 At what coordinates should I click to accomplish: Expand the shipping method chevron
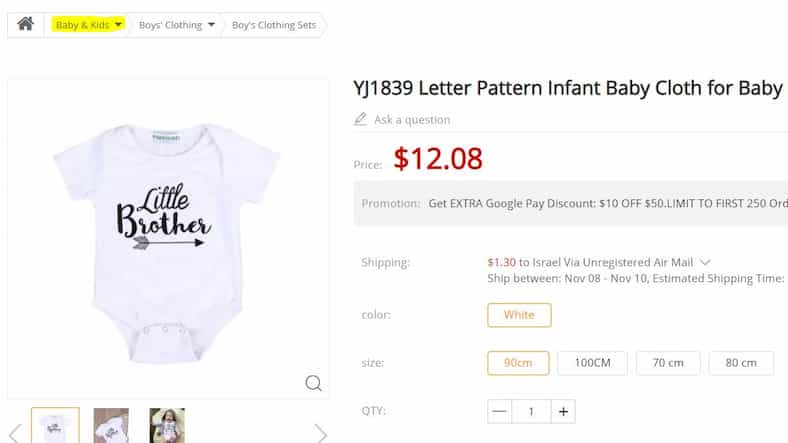pos(705,262)
